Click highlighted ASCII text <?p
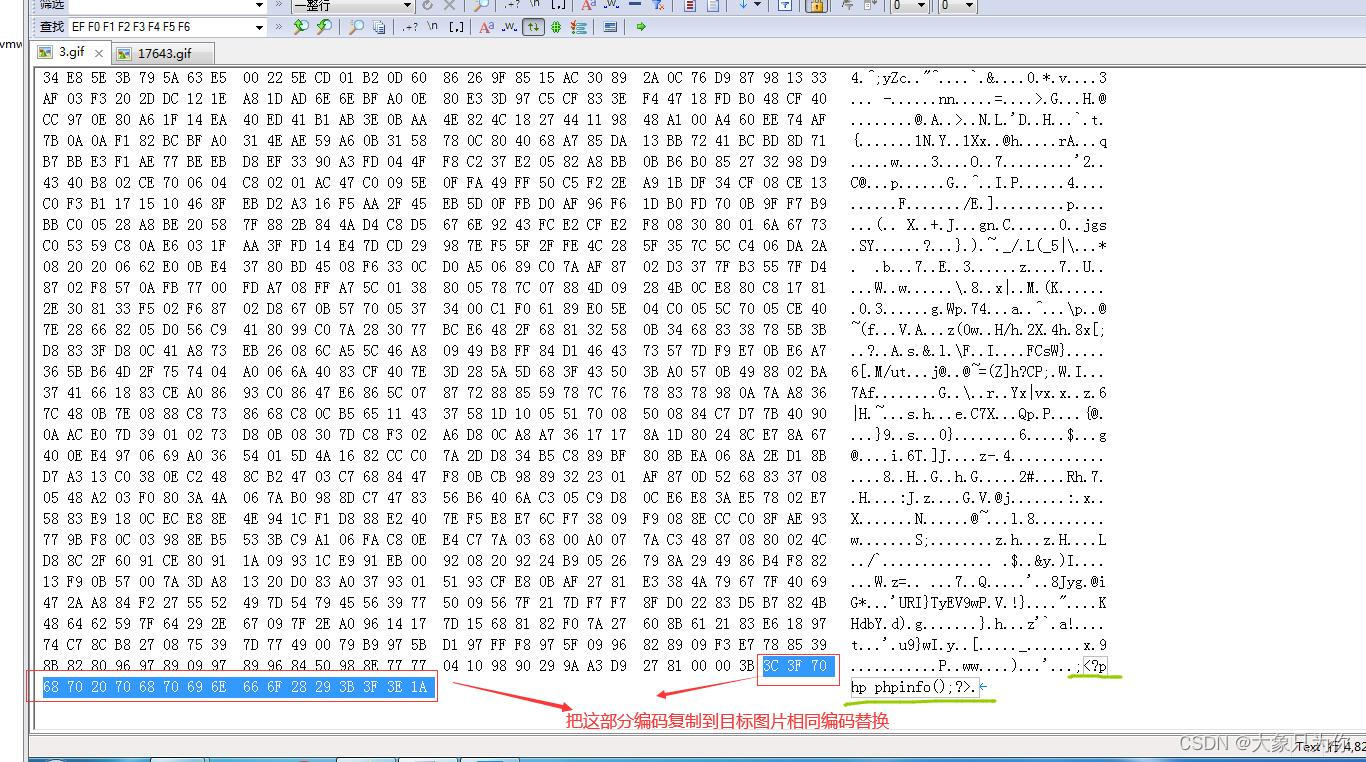Image resolution: width=1366 pixels, height=762 pixels. pyautogui.click(x=1094, y=666)
